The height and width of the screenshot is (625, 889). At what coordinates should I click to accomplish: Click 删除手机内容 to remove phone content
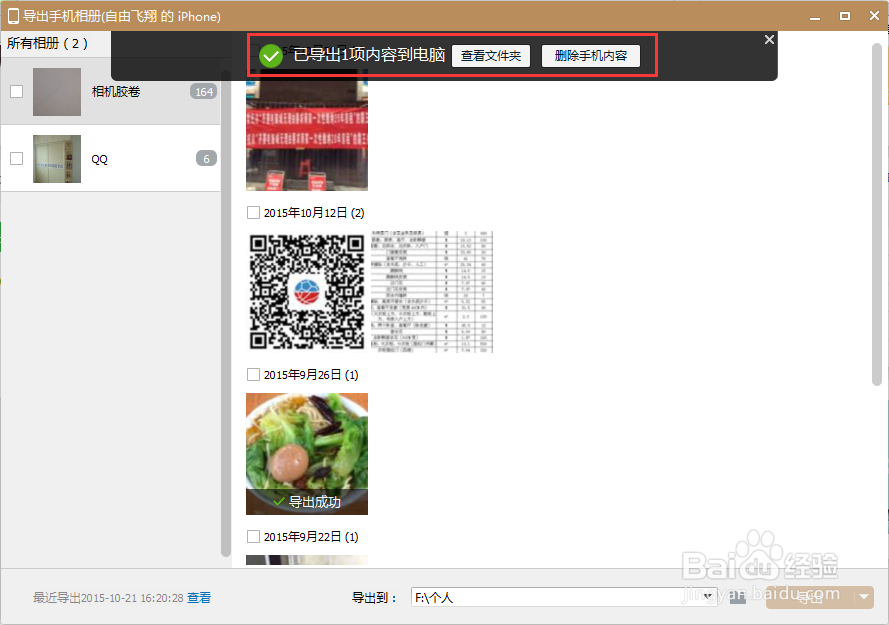pos(591,56)
